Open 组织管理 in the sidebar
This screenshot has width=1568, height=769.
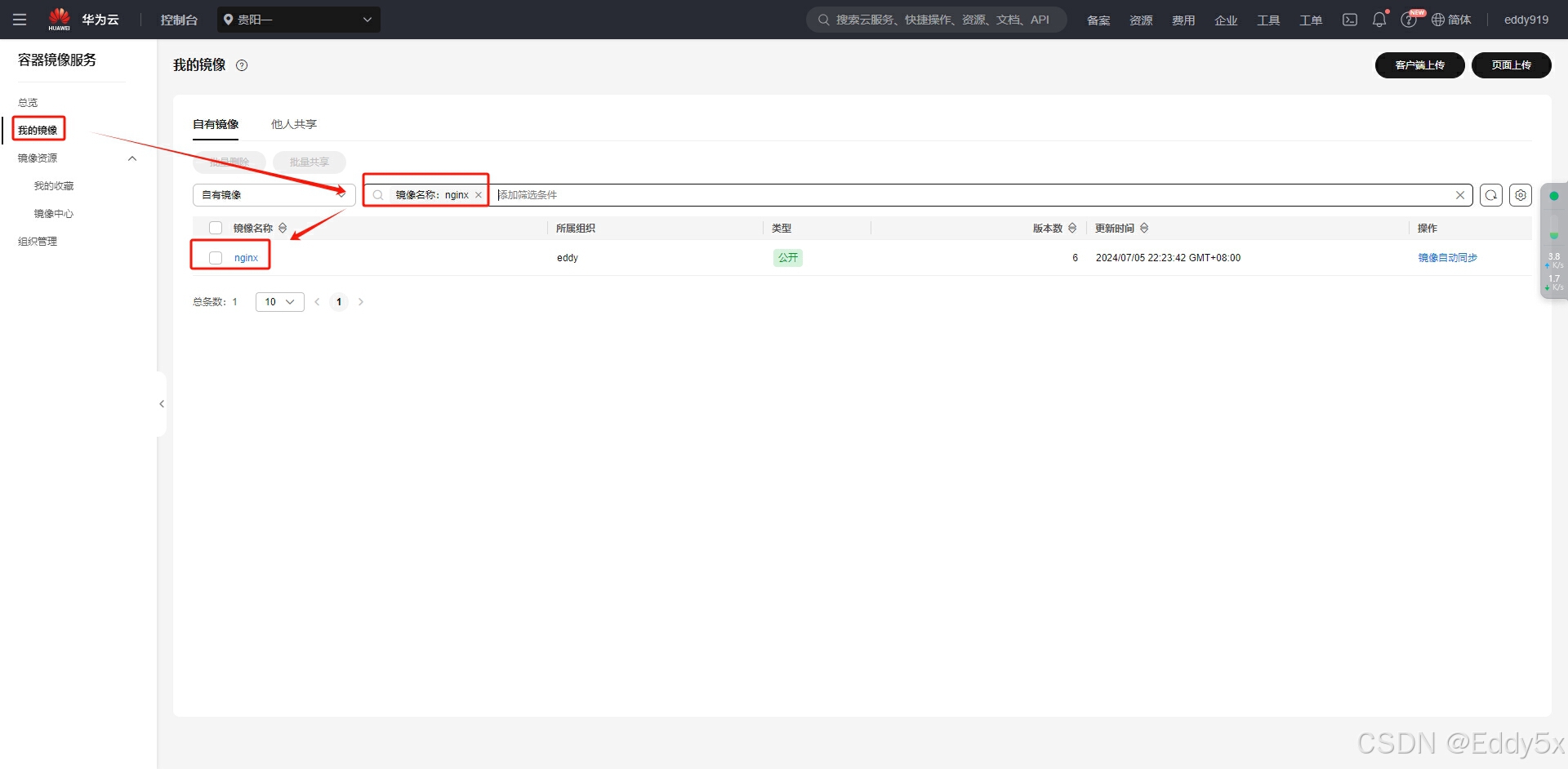[38, 242]
